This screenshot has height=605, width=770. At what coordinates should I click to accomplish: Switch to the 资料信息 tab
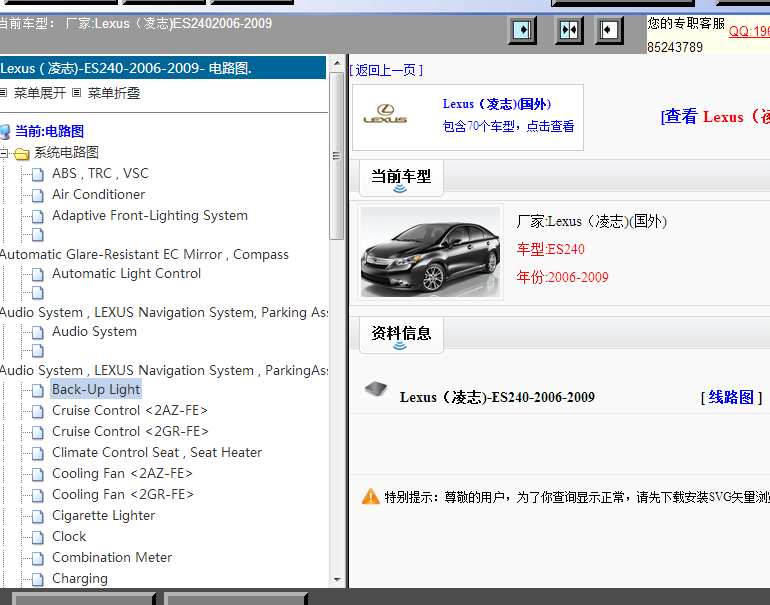point(401,334)
